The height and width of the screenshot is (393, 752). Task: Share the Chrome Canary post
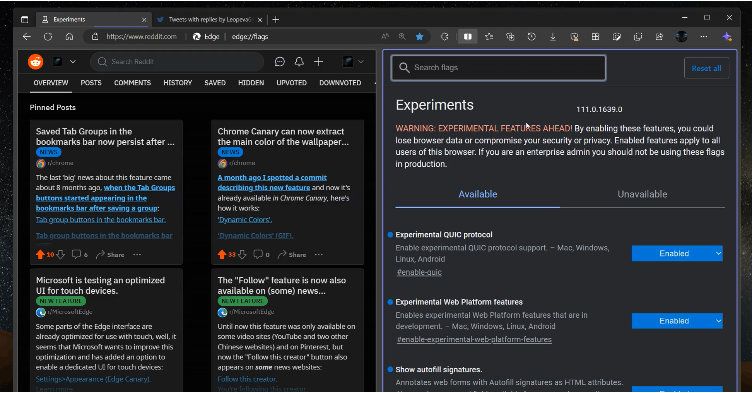(x=292, y=255)
